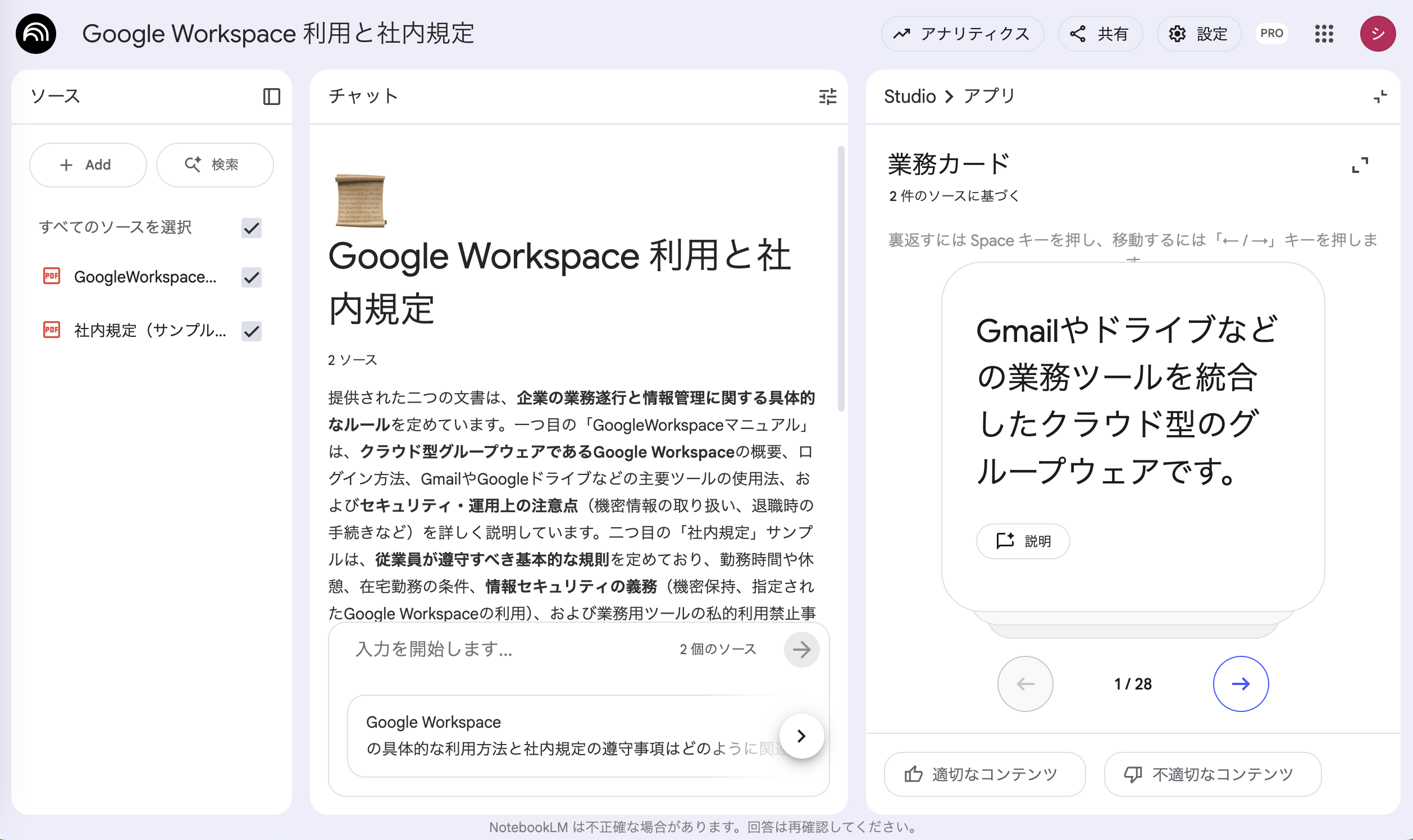Open the user account avatar
This screenshot has height=840, width=1413.
pyautogui.click(x=1377, y=34)
